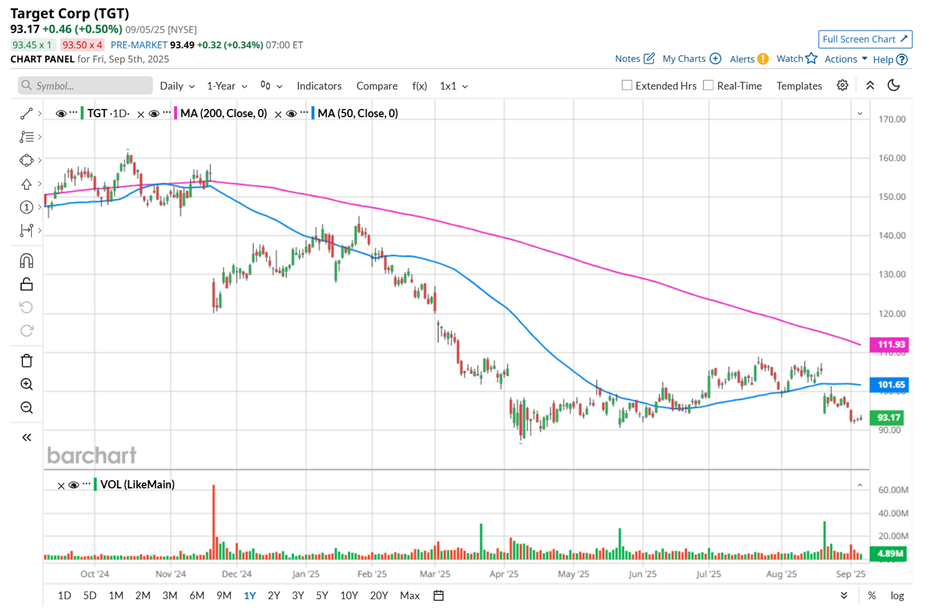
Task: Open the Alerts warning icon
Action: pos(763,59)
